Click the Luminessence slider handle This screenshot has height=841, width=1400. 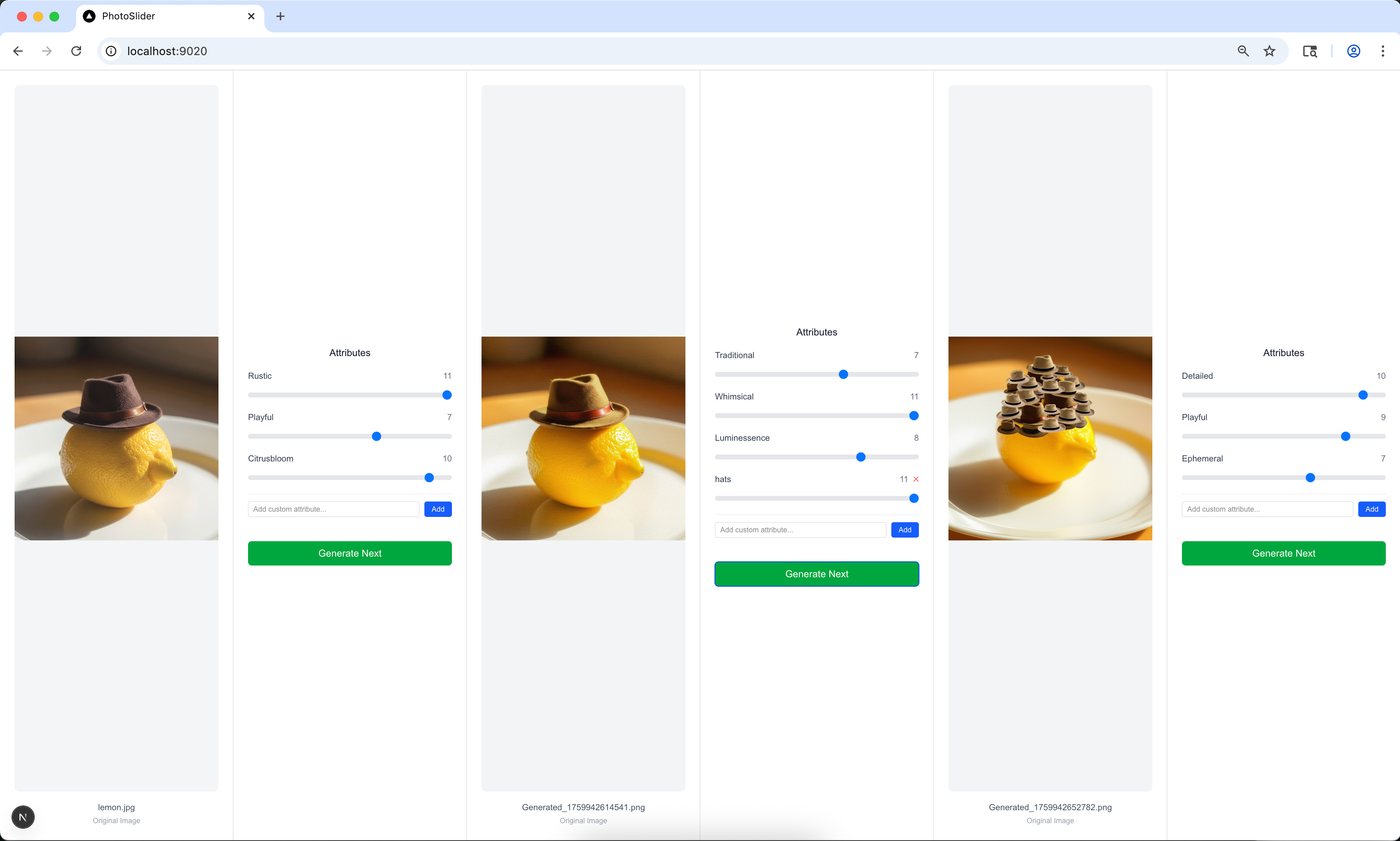tap(860, 457)
